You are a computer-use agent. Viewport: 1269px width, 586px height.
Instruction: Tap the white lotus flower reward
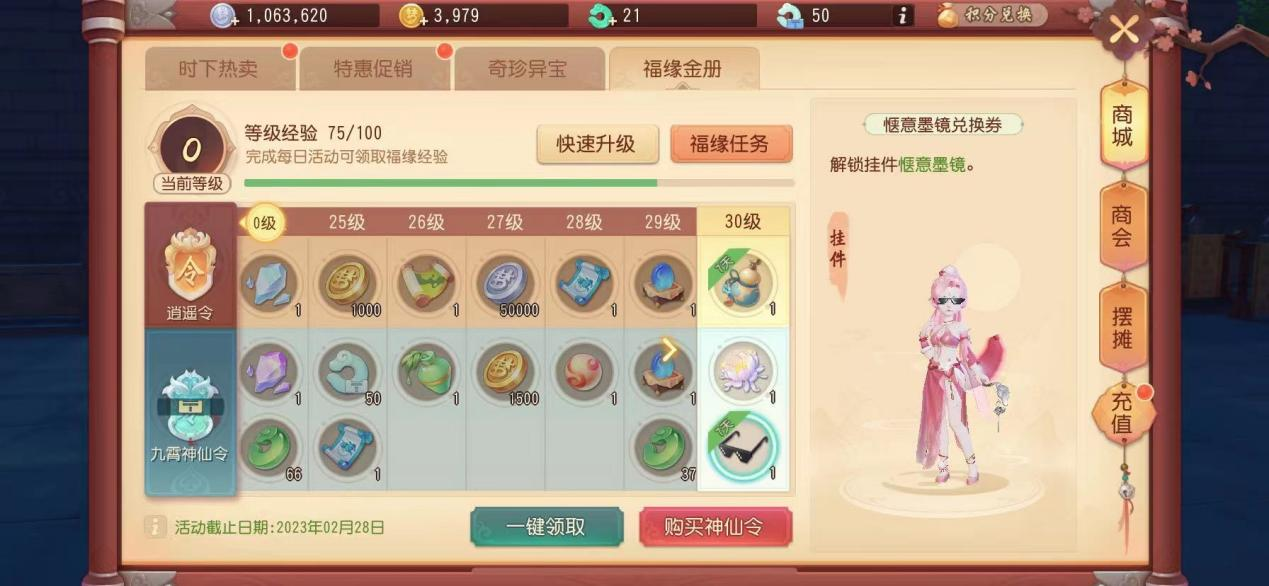(x=744, y=370)
